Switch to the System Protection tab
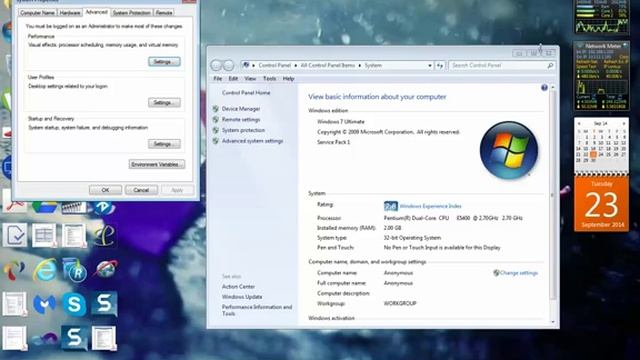The image size is (640, 360). pos(131,13)
